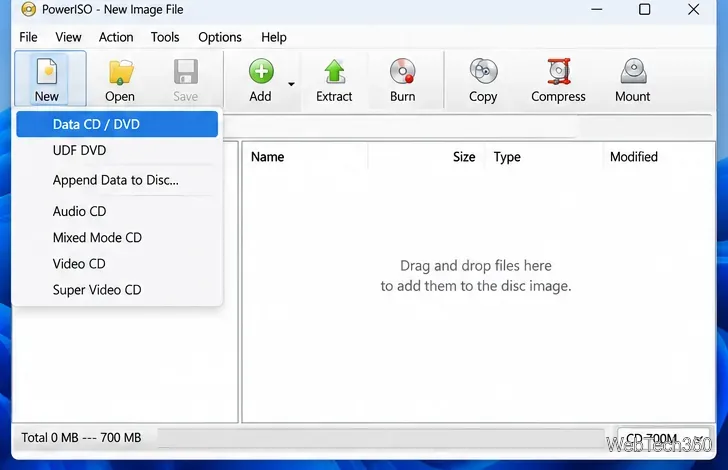Choose Mixed Mode CD entry
The image size is (728, 470).
[x=117, y=237]
